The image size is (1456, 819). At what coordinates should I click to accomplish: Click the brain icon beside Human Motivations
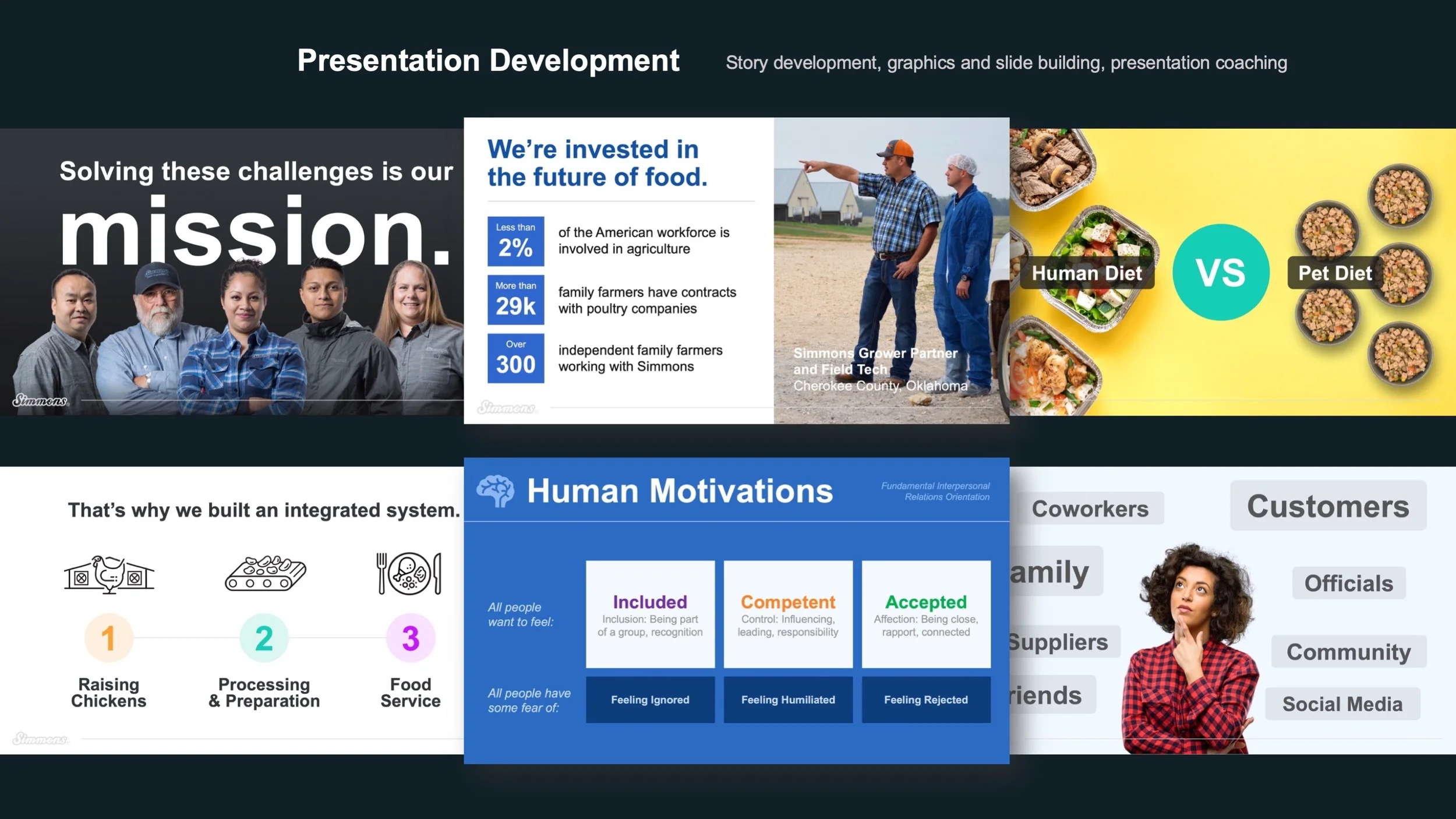coord(495,490)
